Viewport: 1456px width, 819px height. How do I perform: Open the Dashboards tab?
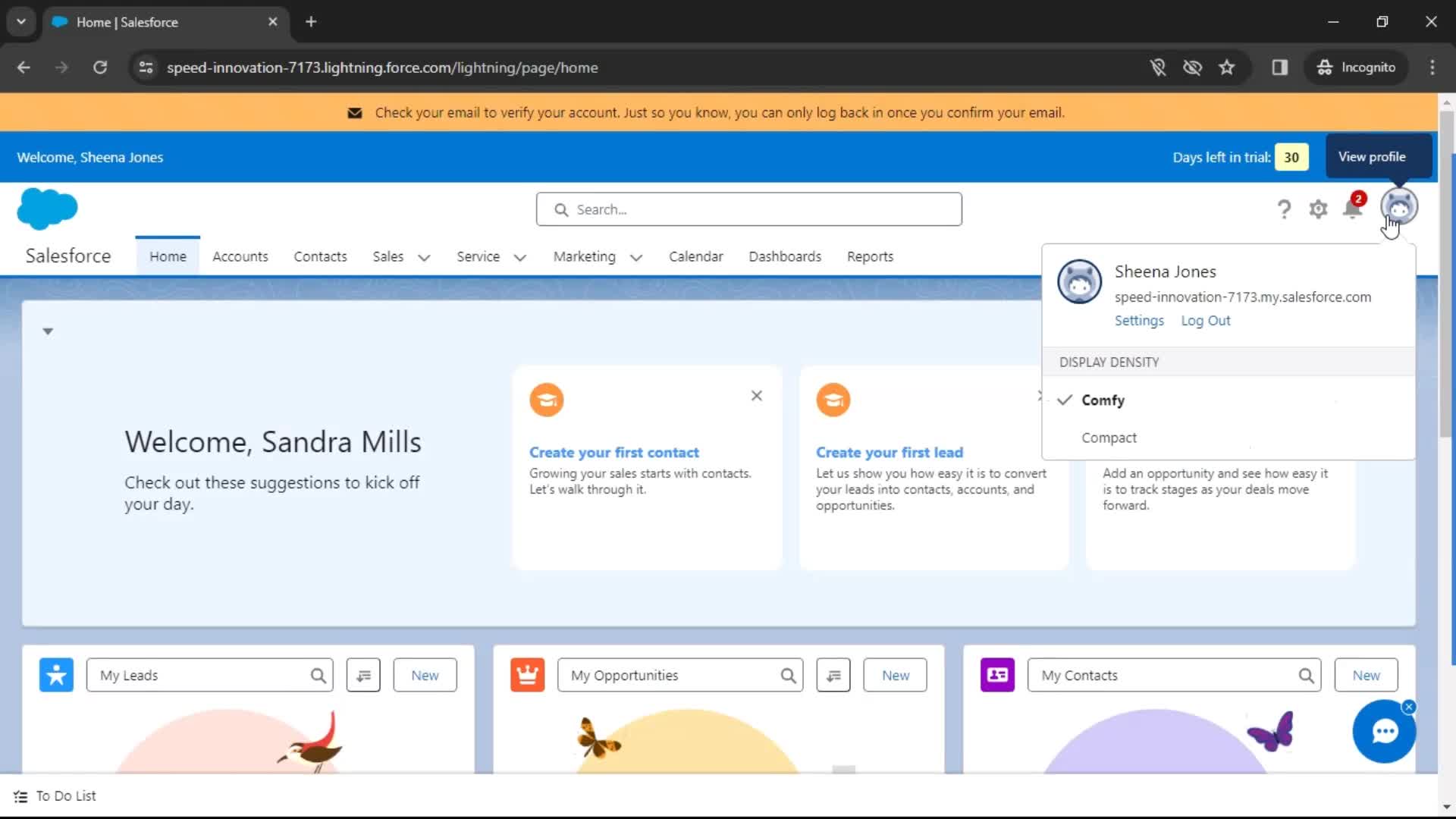tap(785, 256)
